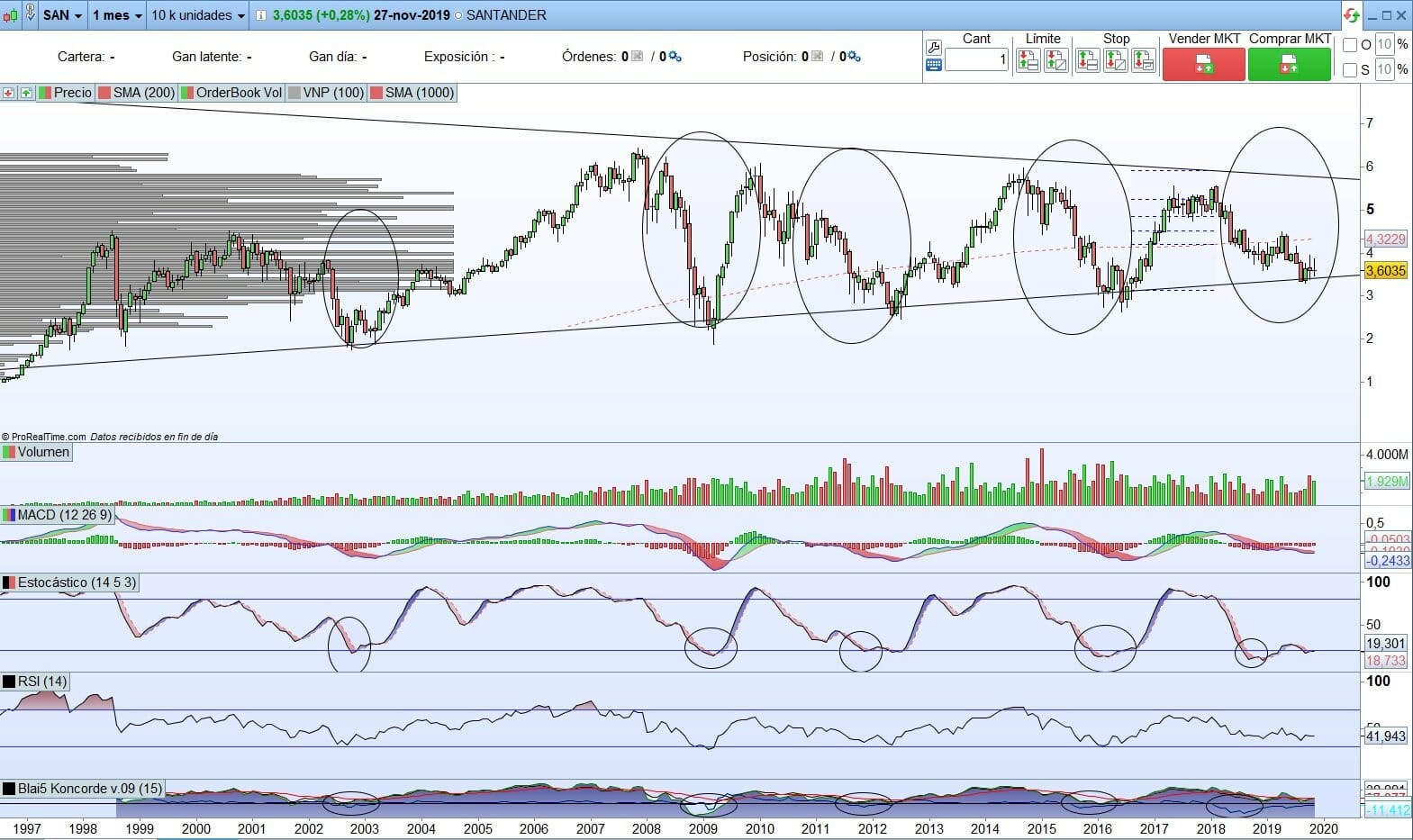Screen dimensions: 1413x840
Task: Click the 2016 year label on time axis
Action: (x=1097, y=829)
